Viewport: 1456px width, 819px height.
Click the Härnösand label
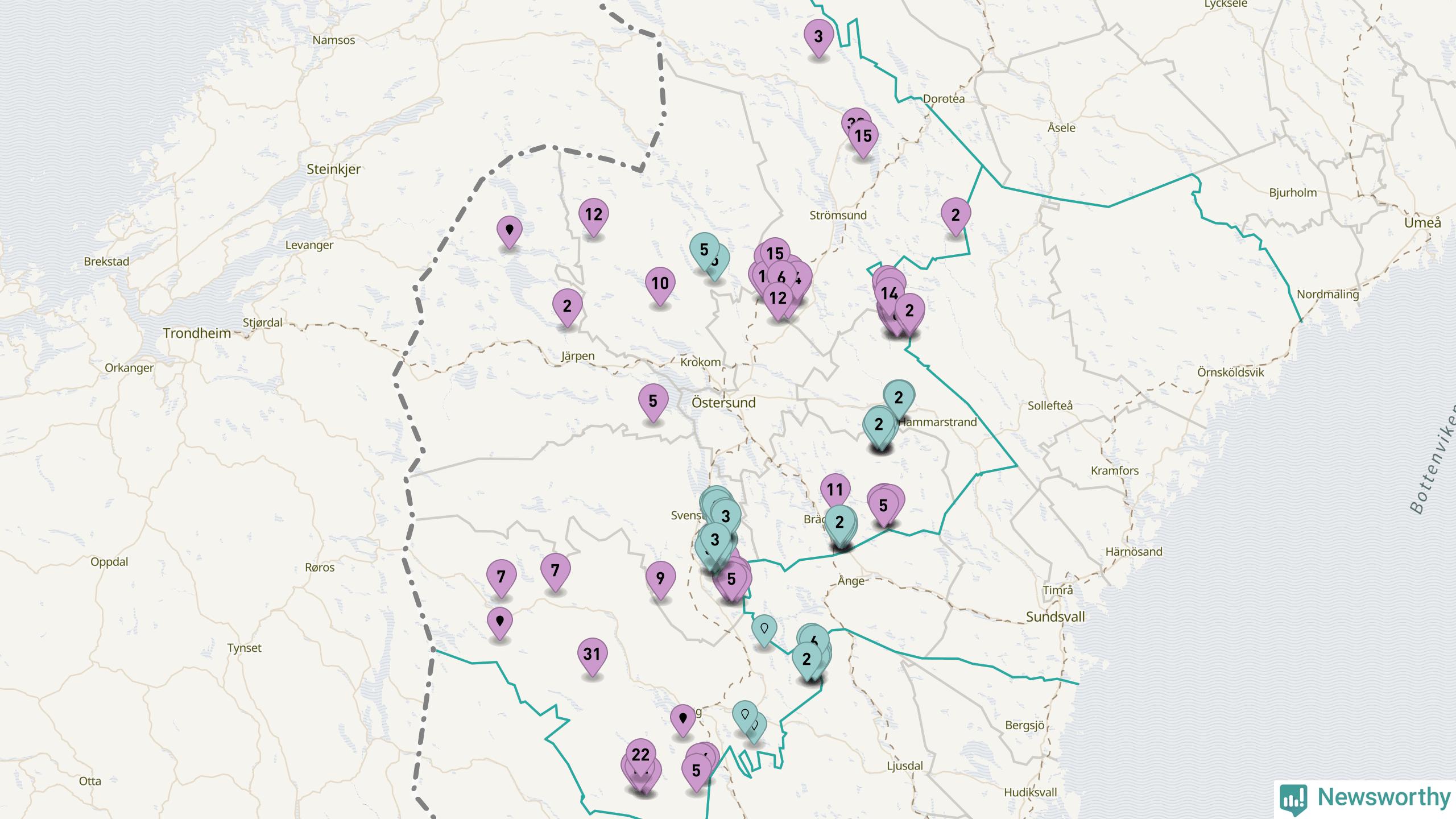[1134, 552]
